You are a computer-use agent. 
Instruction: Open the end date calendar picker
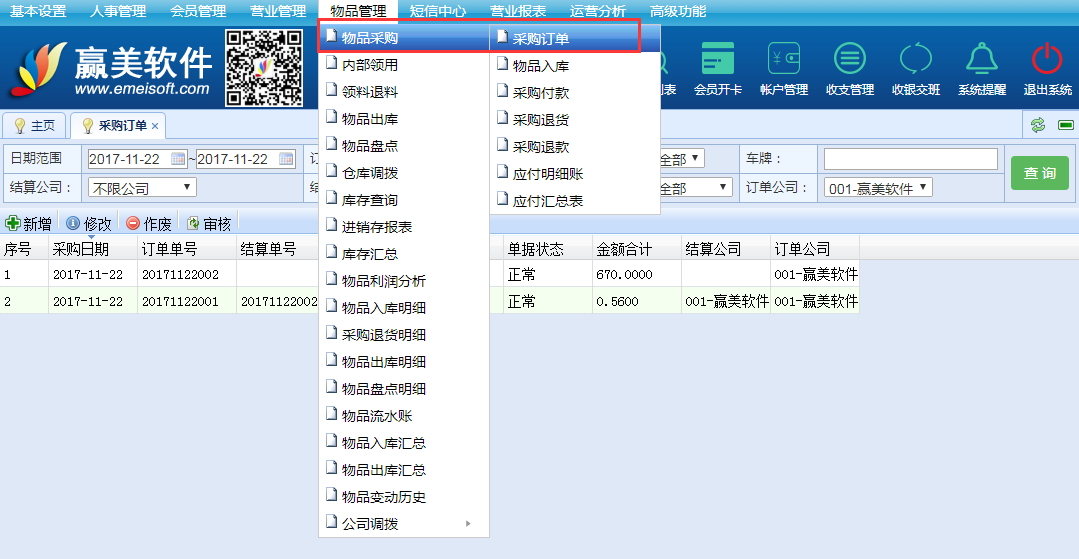point(286,159)
